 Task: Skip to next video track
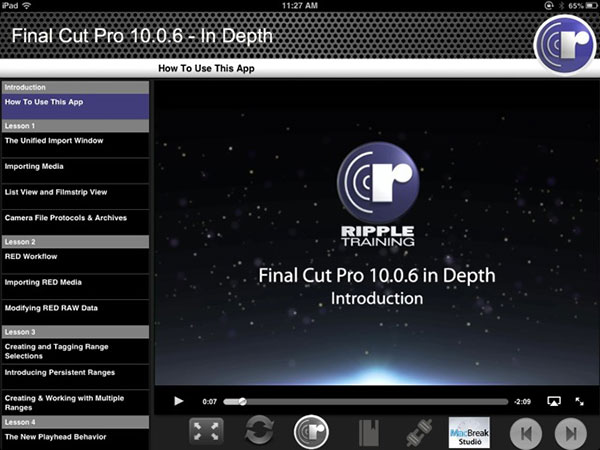[571, 433]
